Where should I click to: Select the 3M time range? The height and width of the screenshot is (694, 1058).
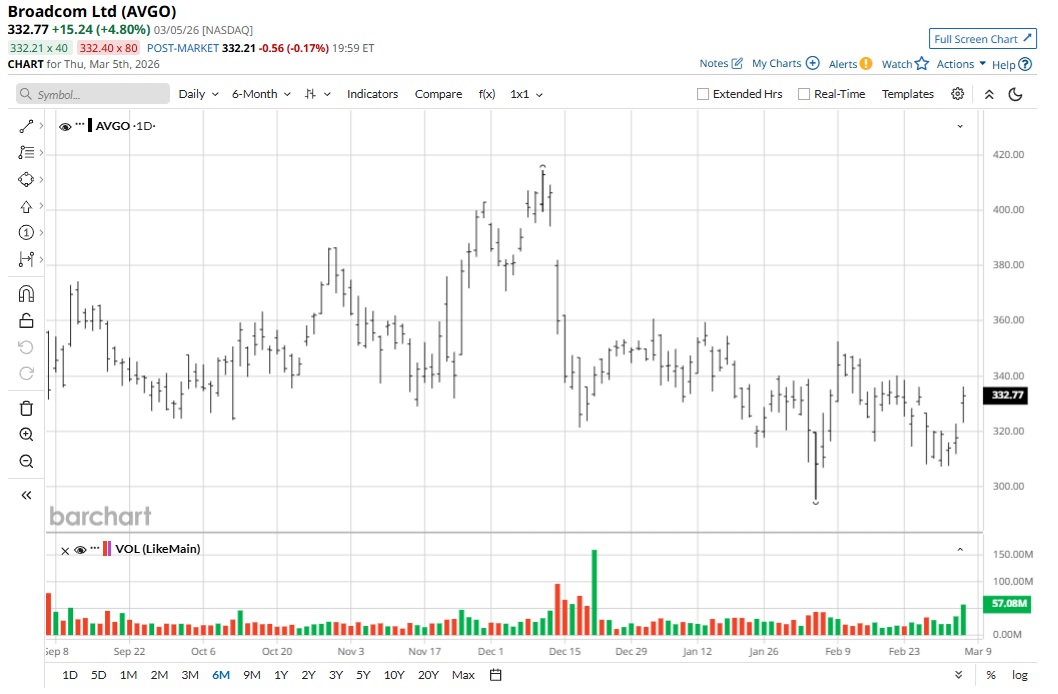click(190, 675)
